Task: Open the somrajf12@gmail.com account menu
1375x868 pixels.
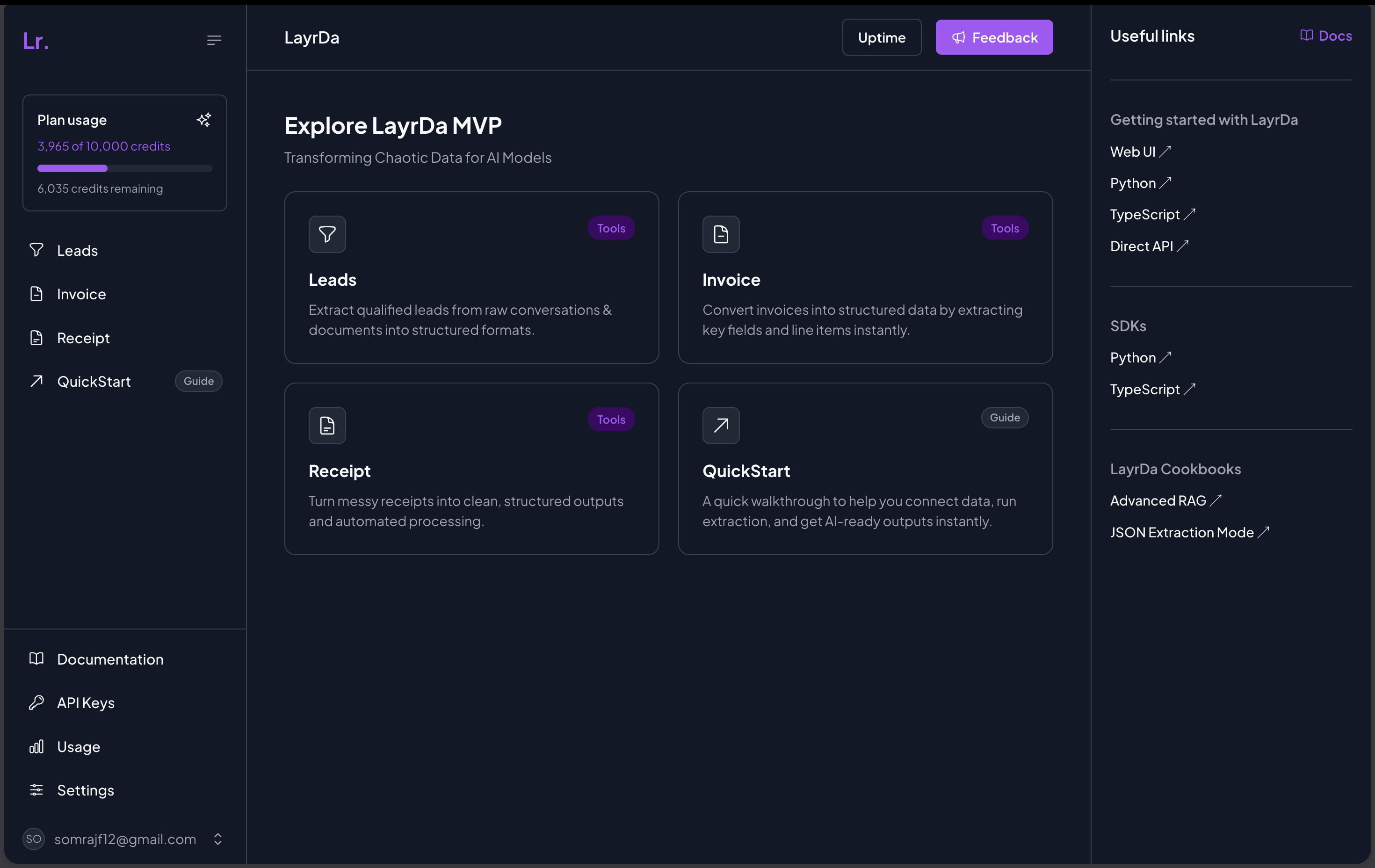Action: 125,839
